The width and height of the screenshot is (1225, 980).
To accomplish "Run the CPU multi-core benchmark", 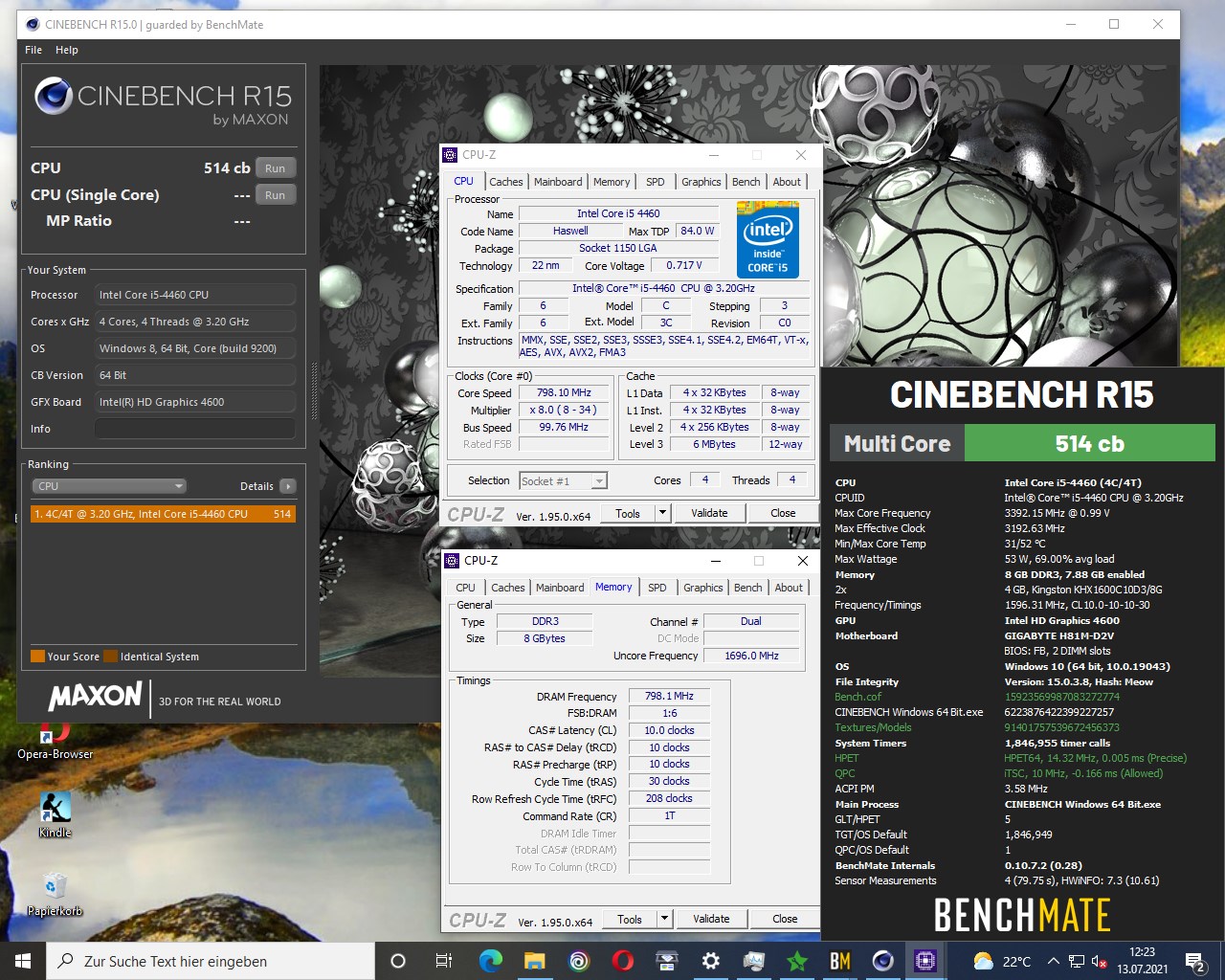I will click(276, 168).
